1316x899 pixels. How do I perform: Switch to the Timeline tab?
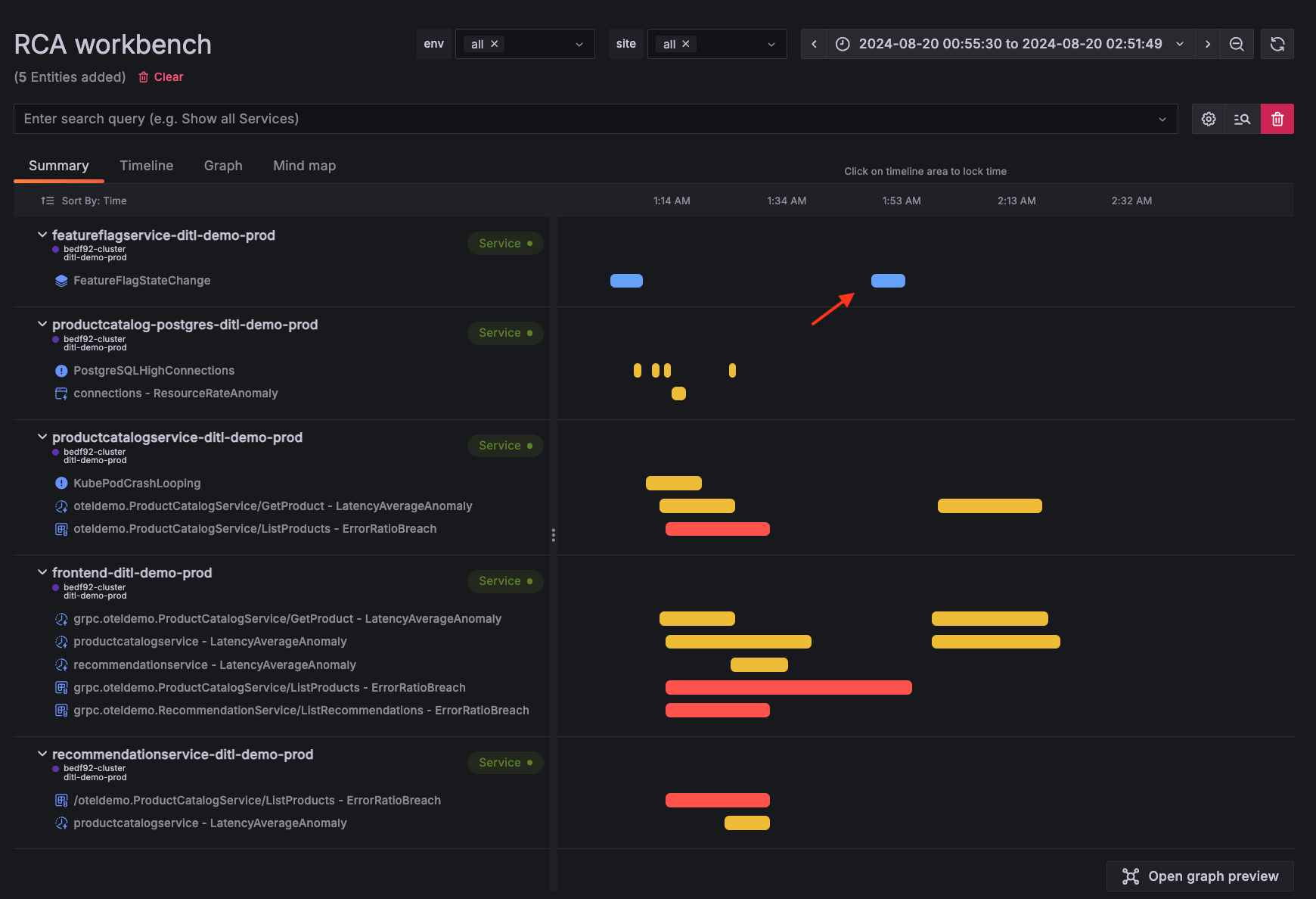click(146, 166)
